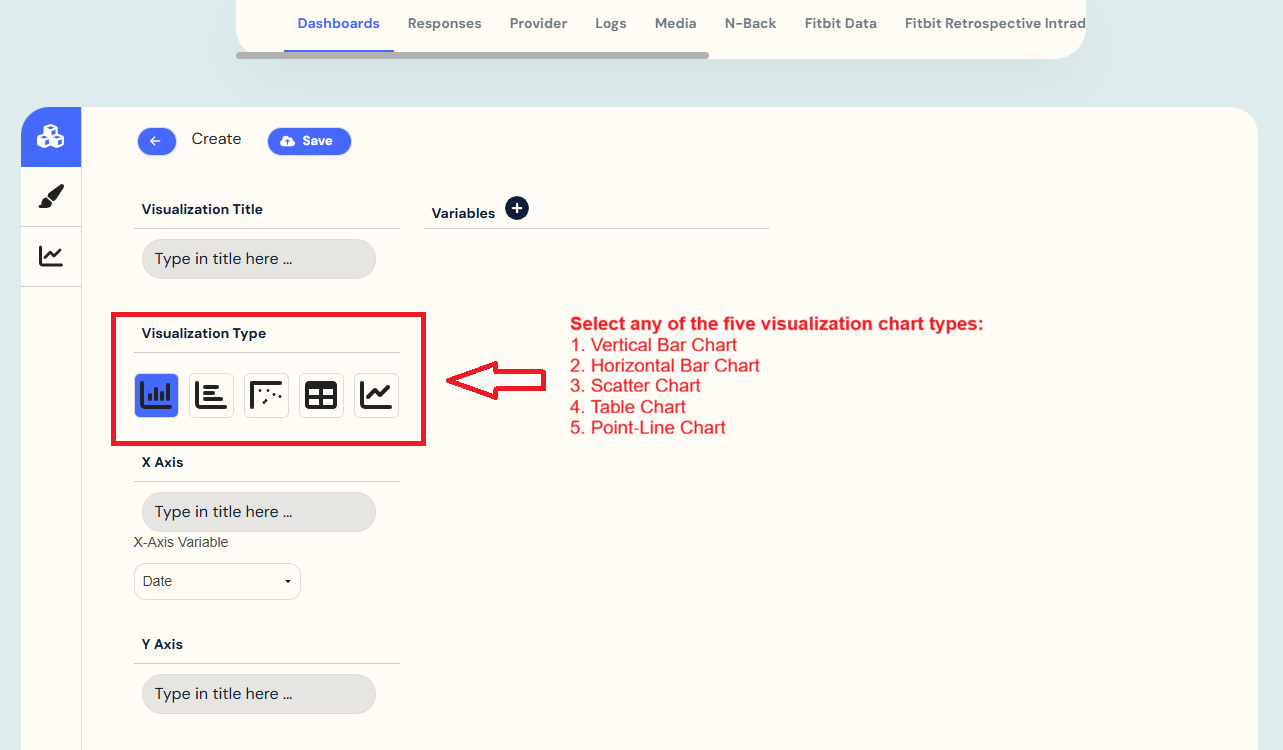Screen dimensions: 1283x750
Task: Click the back arrow next to Create
Action: click(156, 141)
